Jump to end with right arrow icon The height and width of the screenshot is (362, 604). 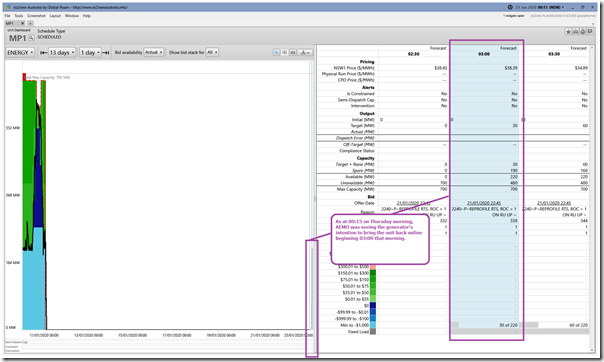point(106,52)
